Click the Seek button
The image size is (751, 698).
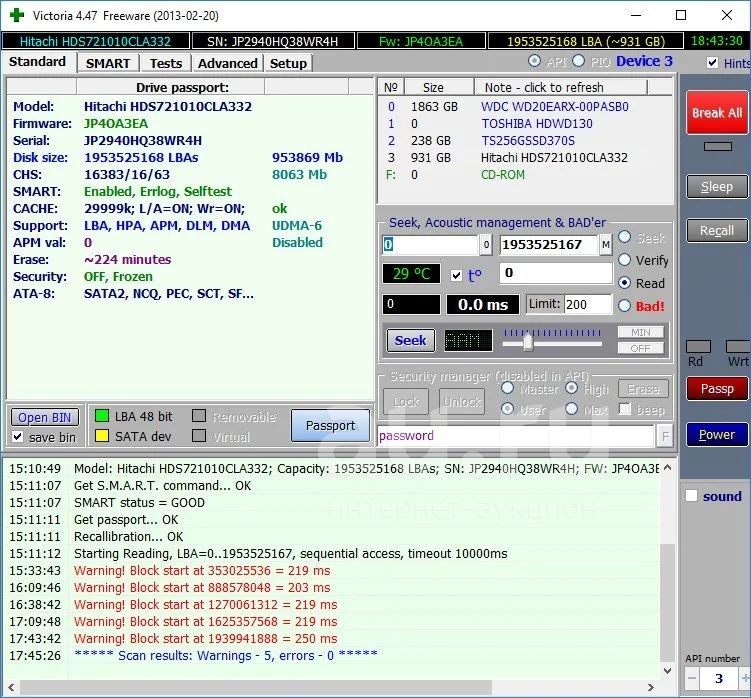pyautogui.click(x=410, y=340)
